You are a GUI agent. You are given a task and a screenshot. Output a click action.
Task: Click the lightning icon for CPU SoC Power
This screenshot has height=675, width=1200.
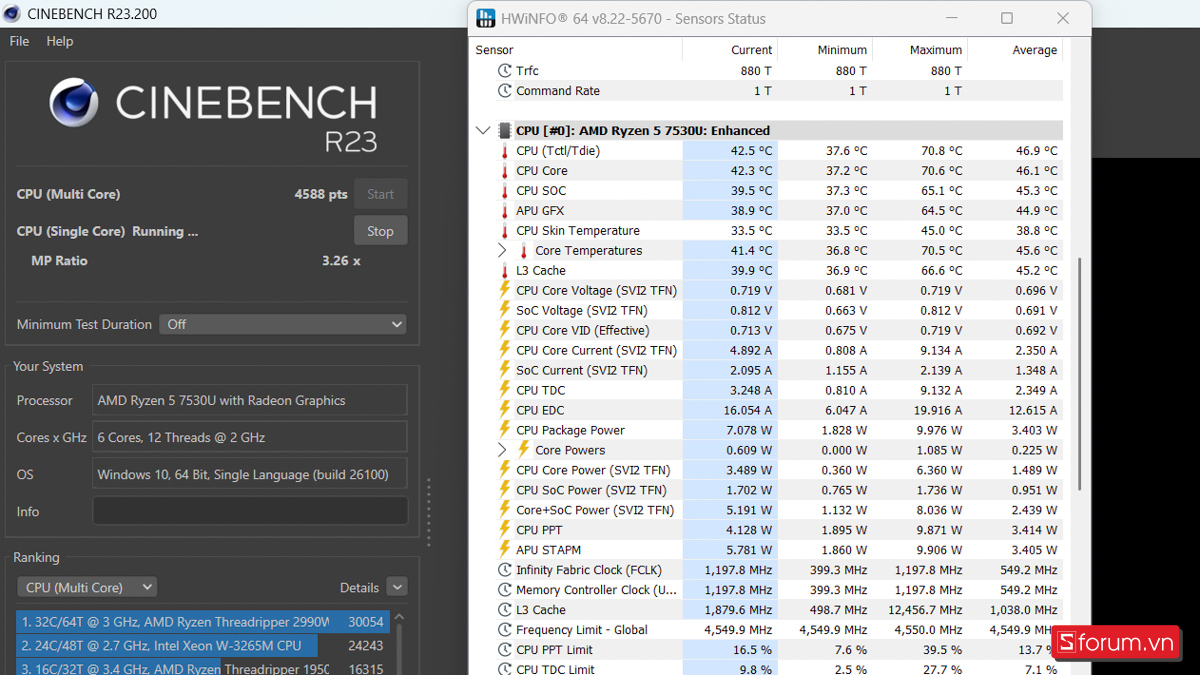(504, 490)
